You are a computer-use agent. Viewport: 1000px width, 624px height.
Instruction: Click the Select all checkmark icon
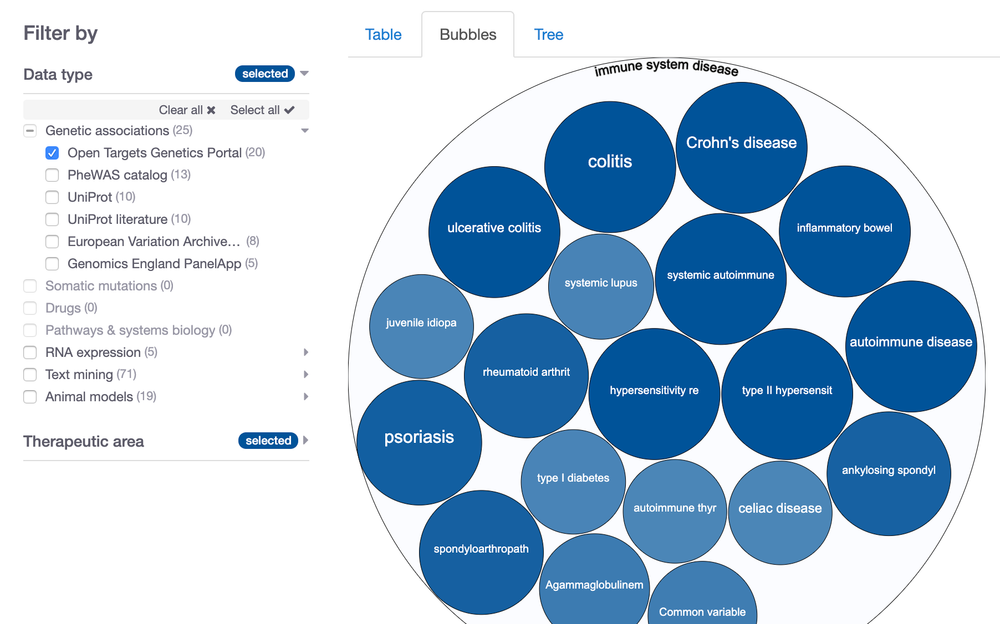290,110
